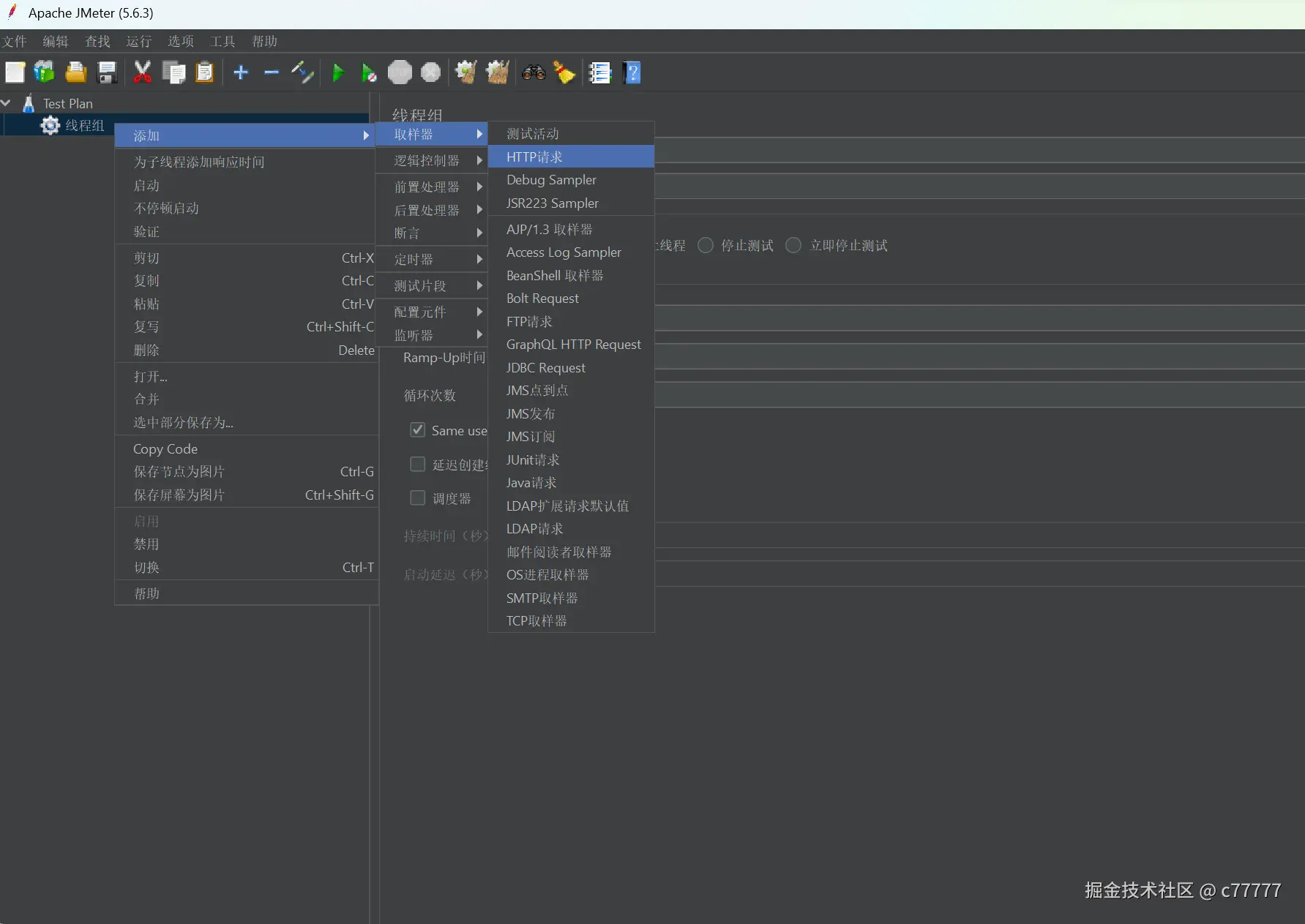Screen dimensions: 1305x924
Task: Click the New test plan toolbar icon
Action: point(15,72)
